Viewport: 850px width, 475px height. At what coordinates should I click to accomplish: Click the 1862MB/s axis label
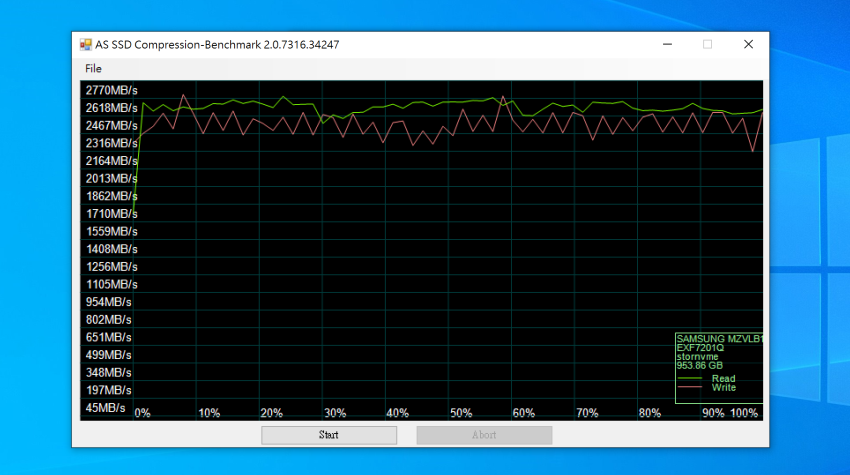click(112, 196)
